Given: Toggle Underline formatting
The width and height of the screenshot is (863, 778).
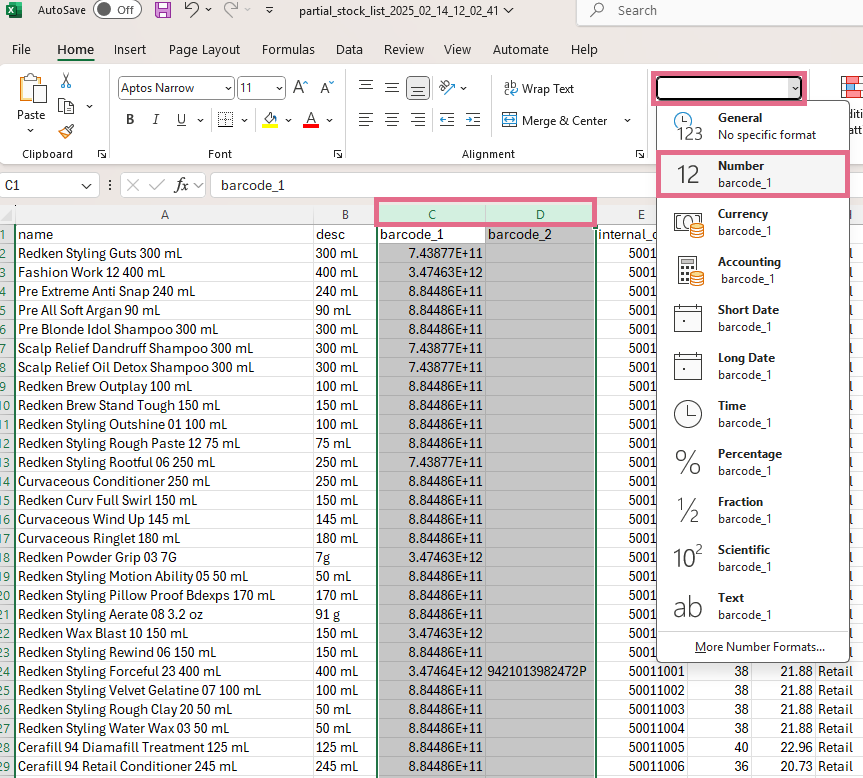Looking at the screenshot, I should 181,119.
